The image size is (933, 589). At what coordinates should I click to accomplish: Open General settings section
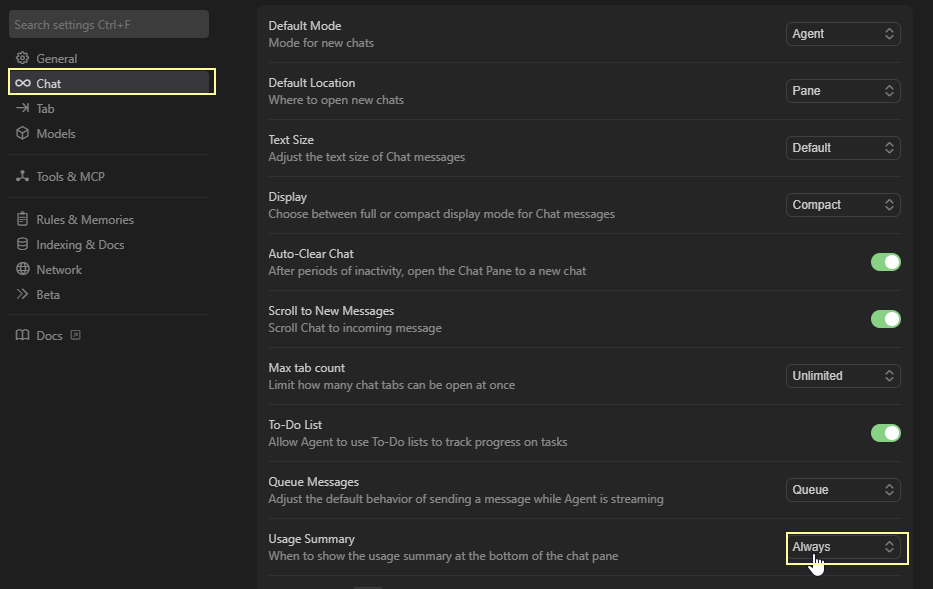pyautogui.click(x=109, y=58)
